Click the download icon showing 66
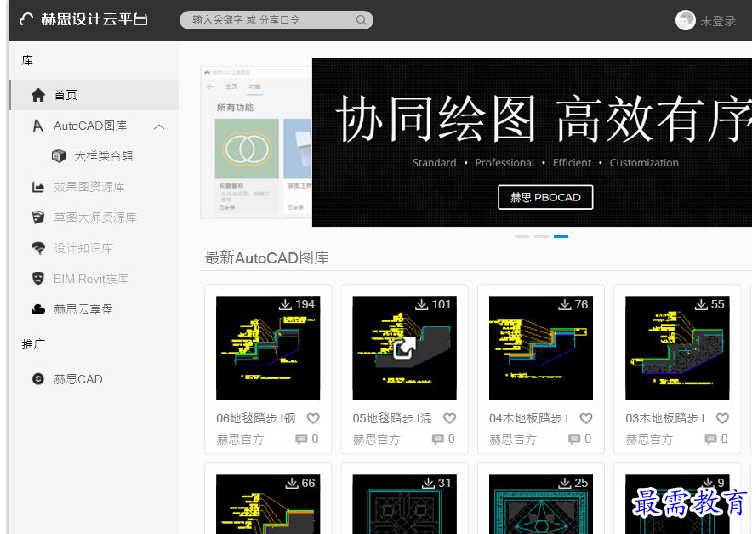The width and height of the screenshot is (756, 534). [x=292, y=482]
